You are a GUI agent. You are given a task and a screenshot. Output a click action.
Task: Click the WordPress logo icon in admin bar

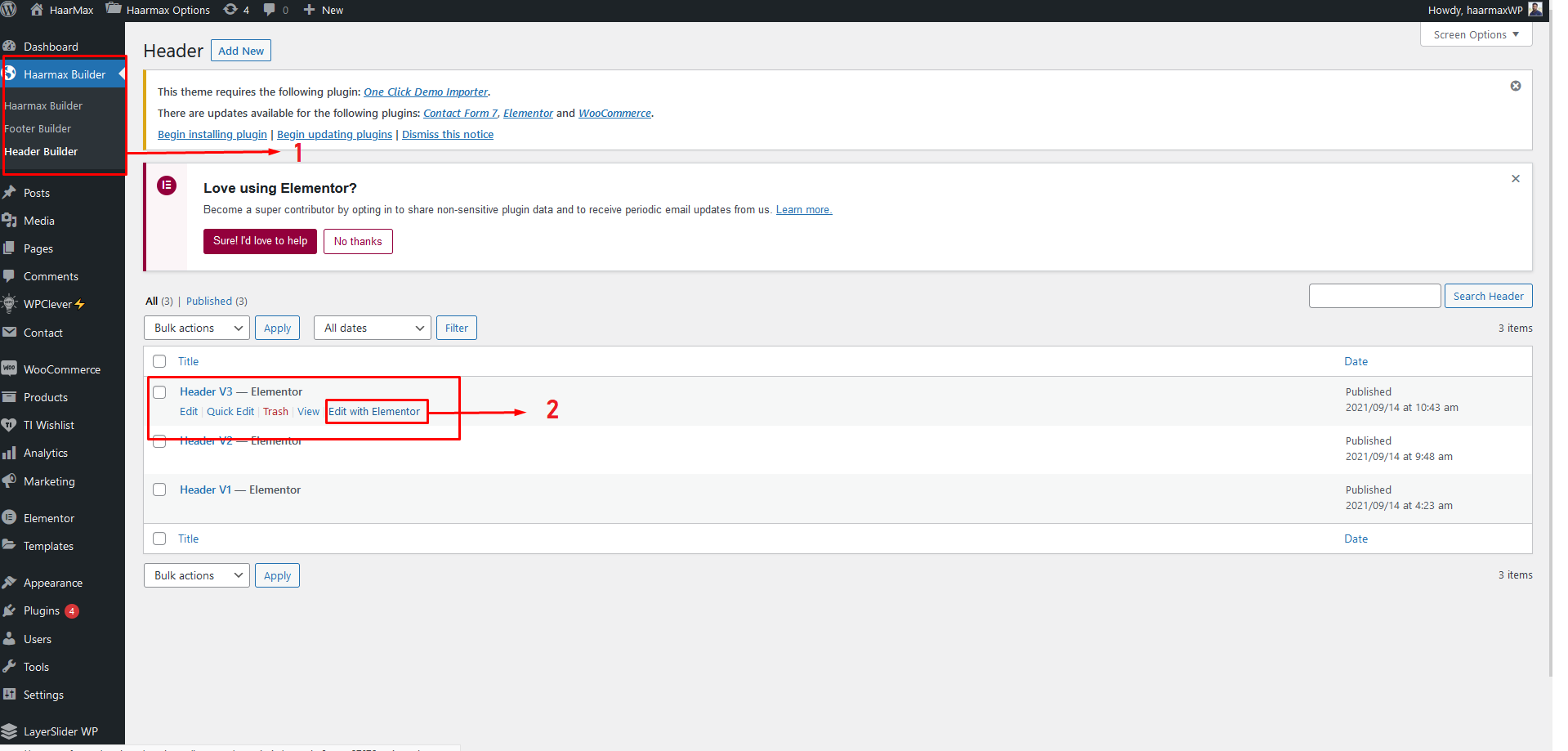9,10
